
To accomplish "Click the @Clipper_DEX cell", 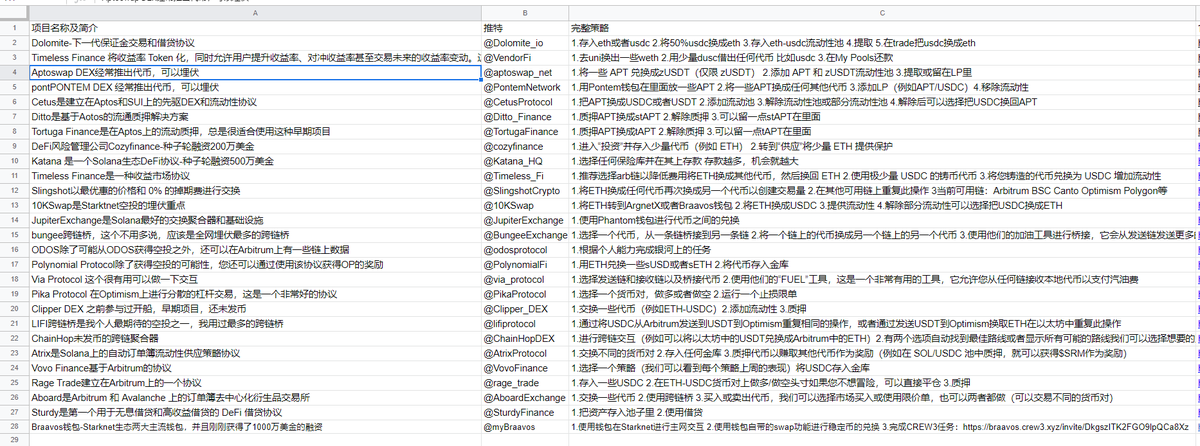I will [524, 308].
